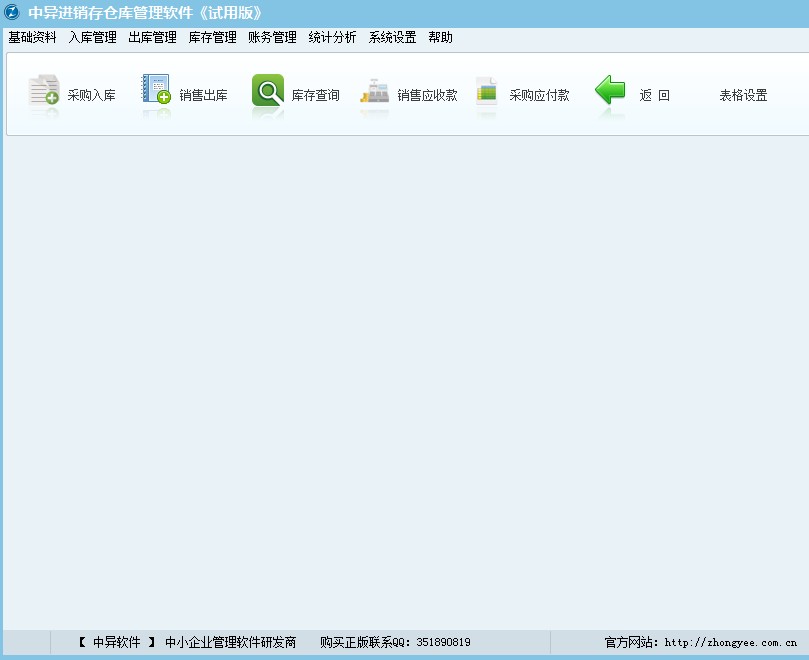Open the 入库管理 menu
Screen dimensions: 809x660
point(91,37)
